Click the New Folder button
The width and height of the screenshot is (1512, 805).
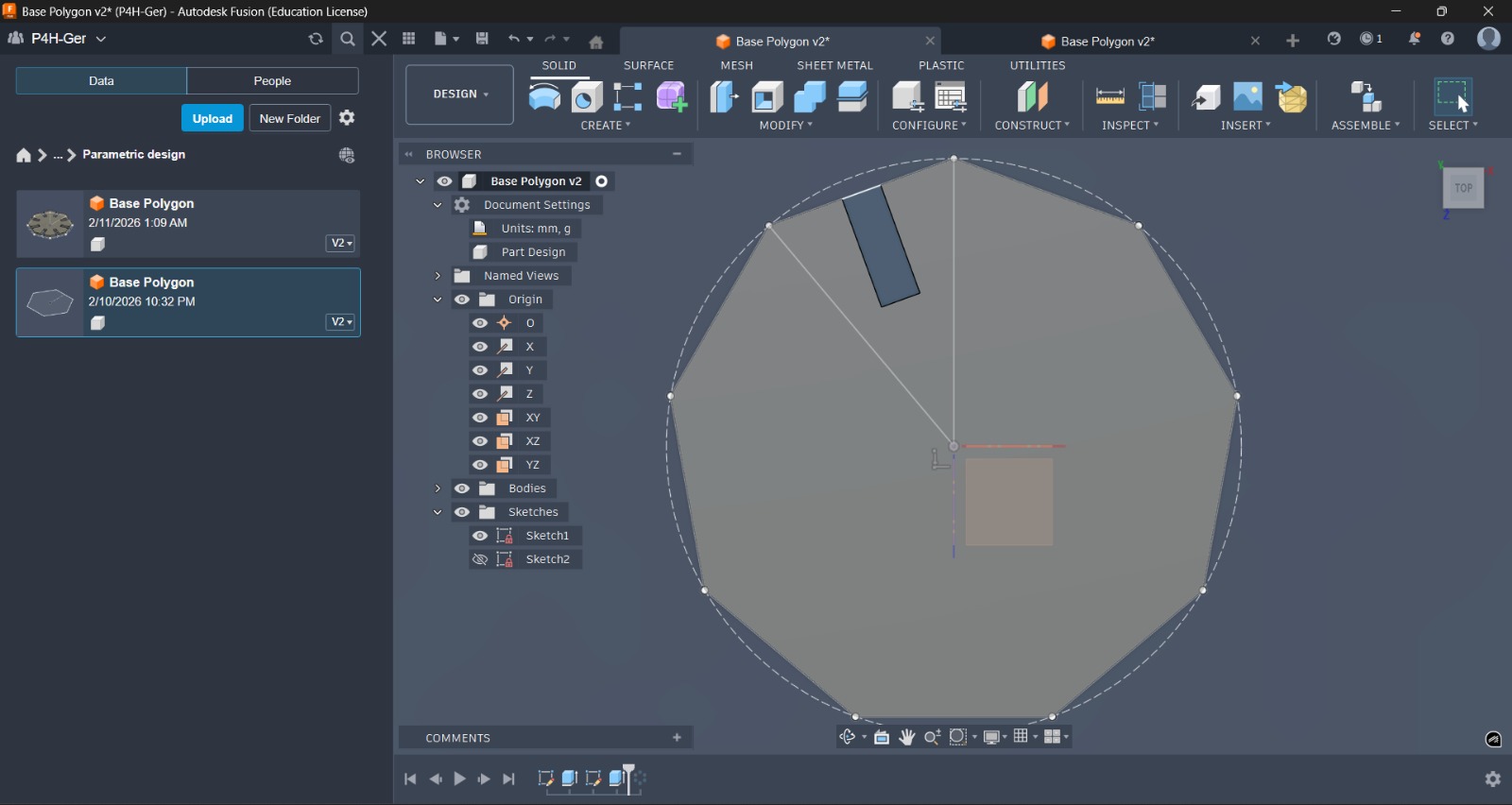(290, 118)
